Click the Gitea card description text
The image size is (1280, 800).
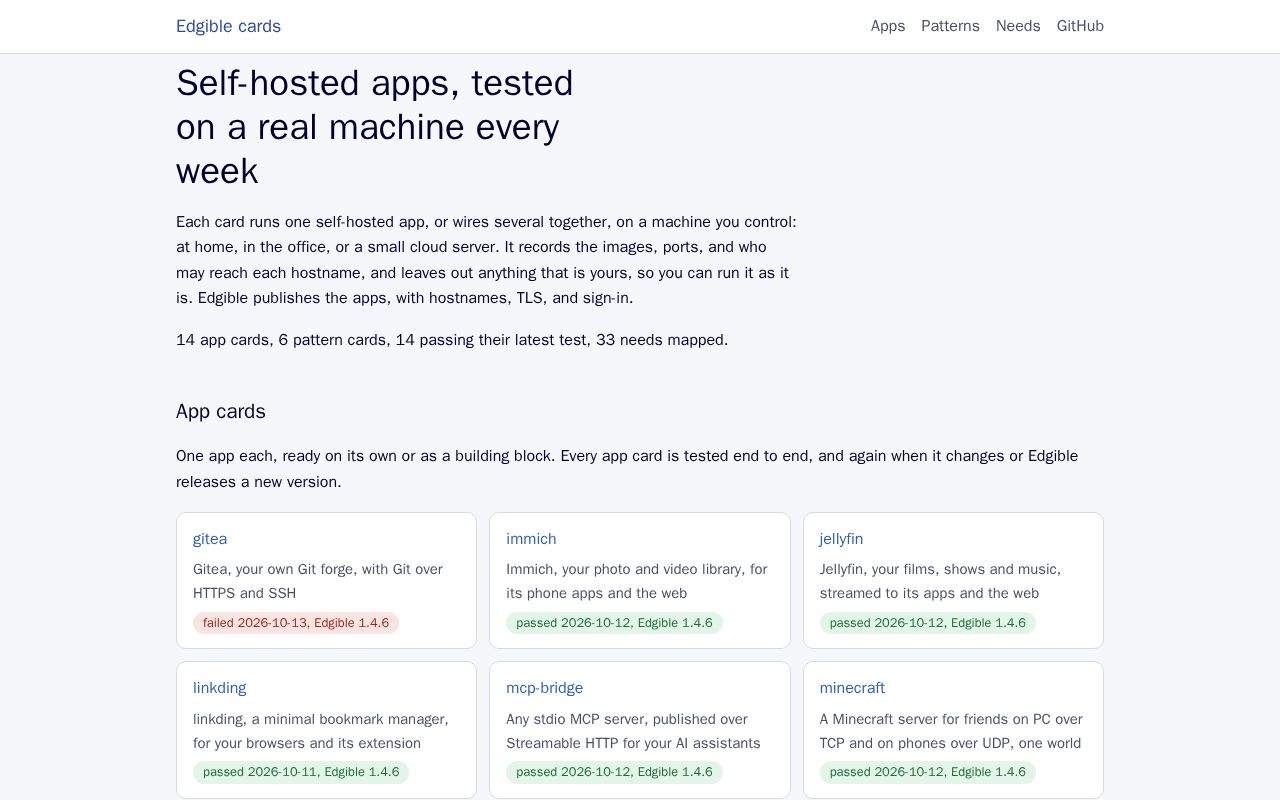(318, 581)
